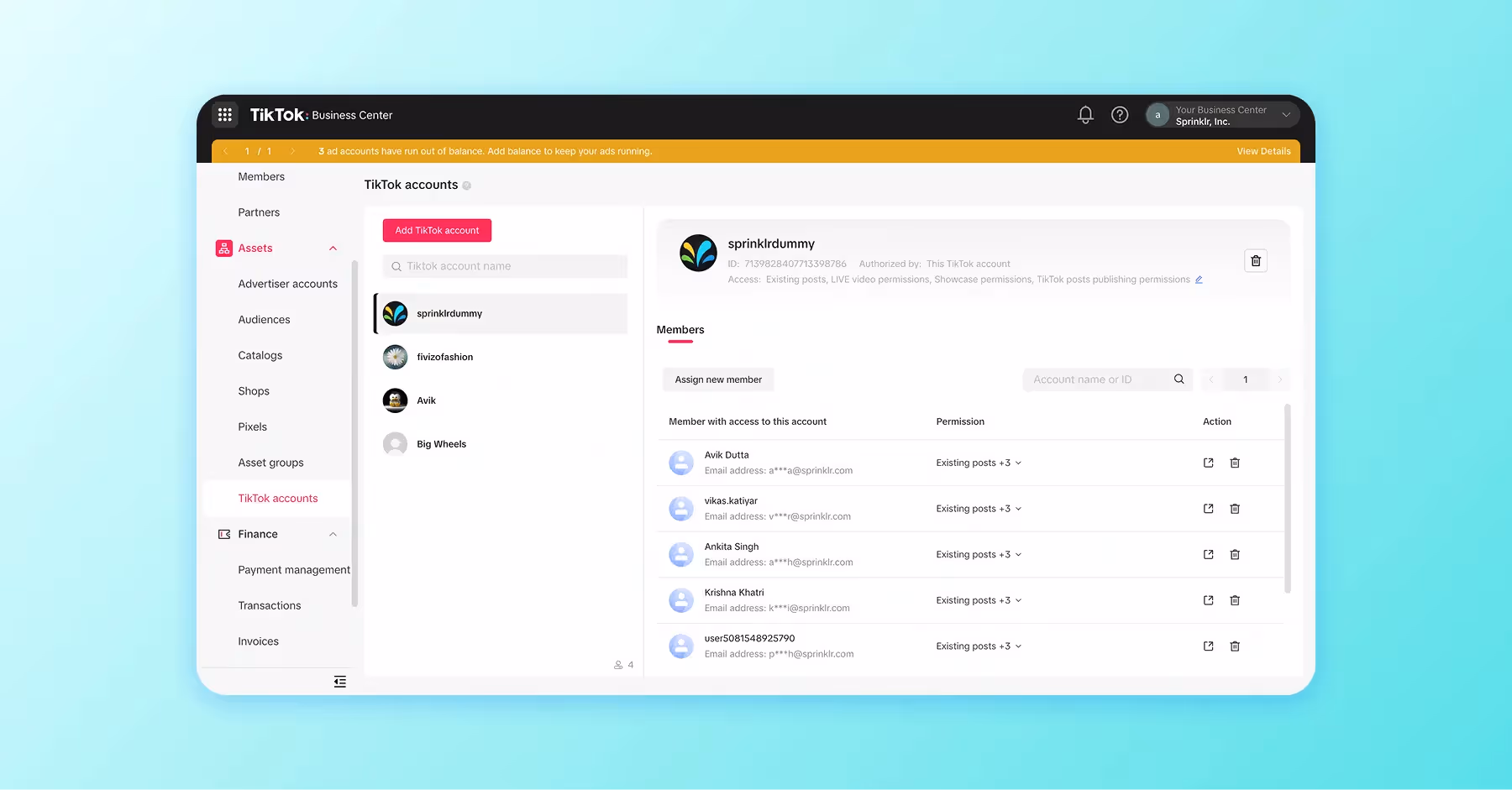Viewport: 1512px width, 790px height.
Task: Click Add TikTok account button
Action: tap(437, 231)
